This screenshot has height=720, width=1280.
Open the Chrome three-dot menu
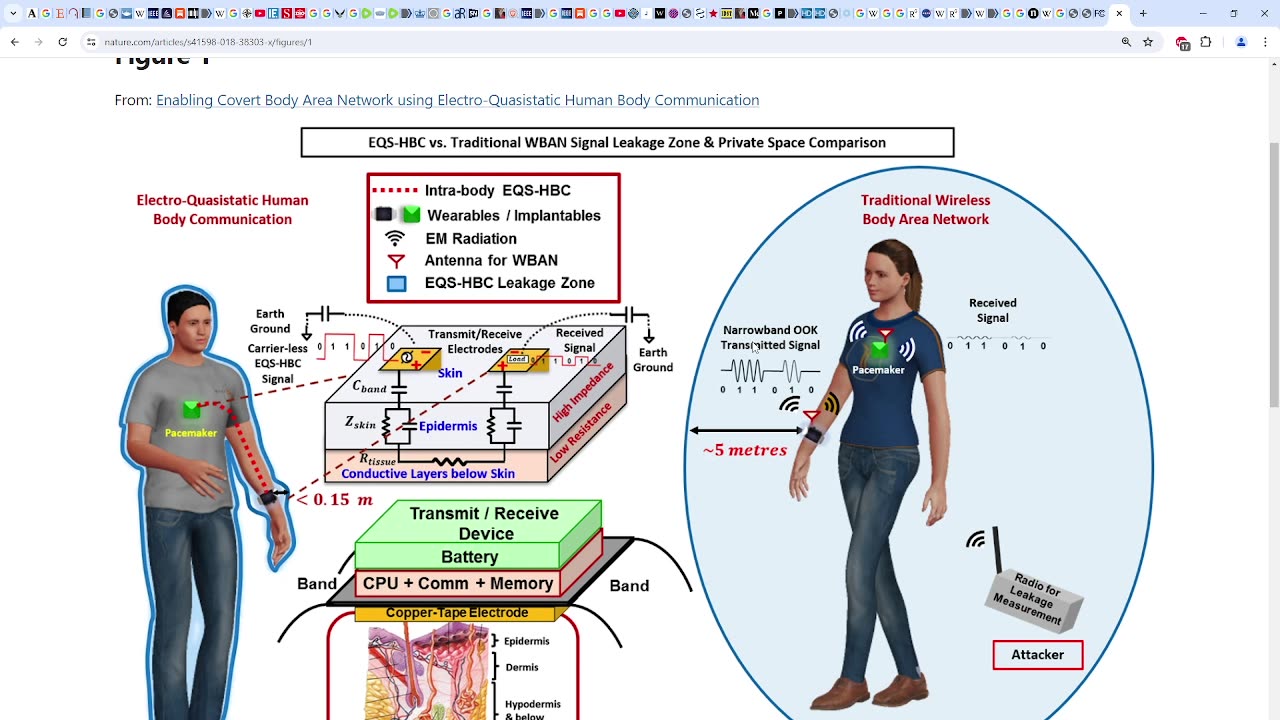click(1265, 42)
